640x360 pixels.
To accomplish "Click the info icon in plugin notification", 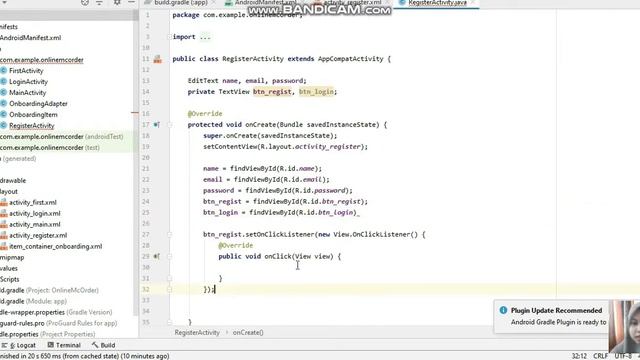I will [x=503, y=310].
